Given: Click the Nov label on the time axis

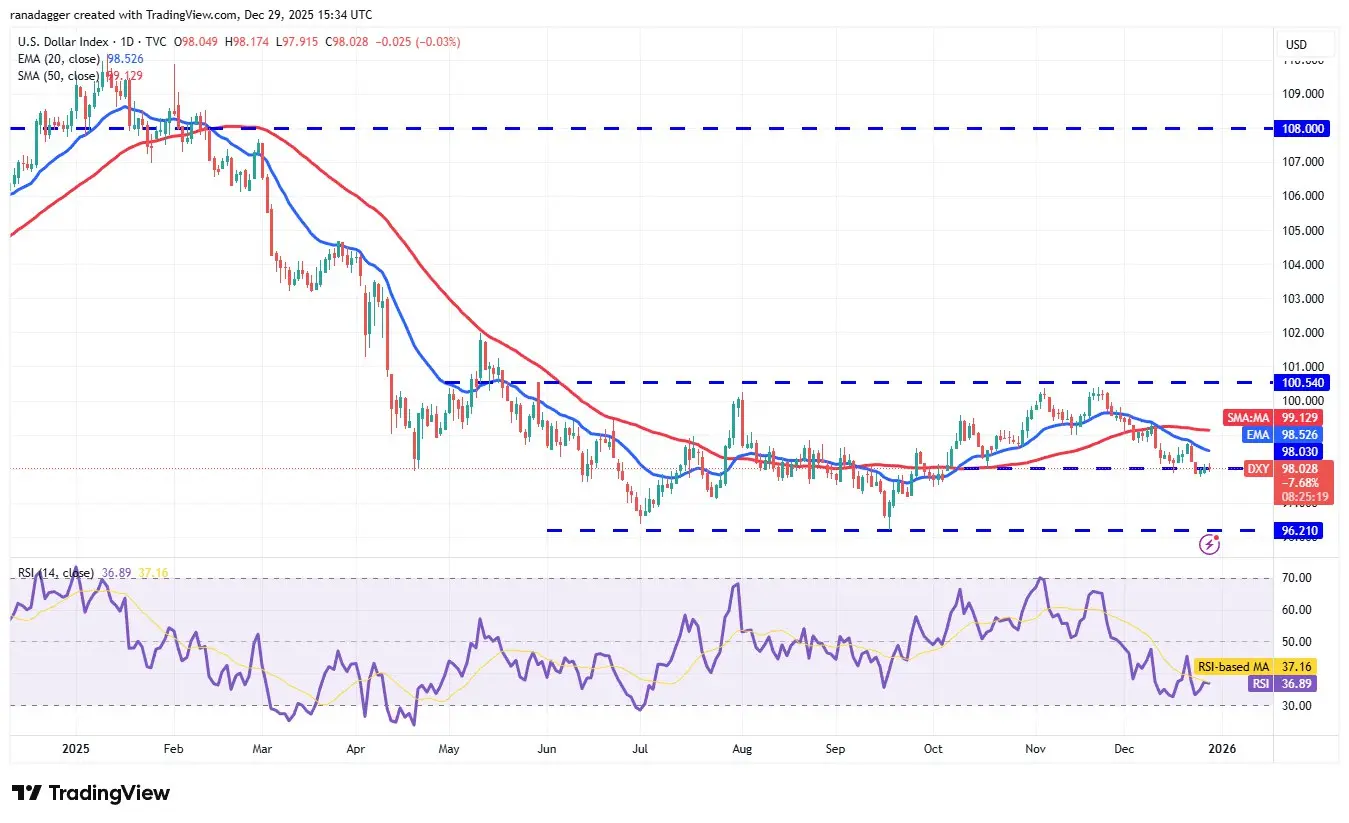Looking at the screenshot, I should (x=1035, y=748).
